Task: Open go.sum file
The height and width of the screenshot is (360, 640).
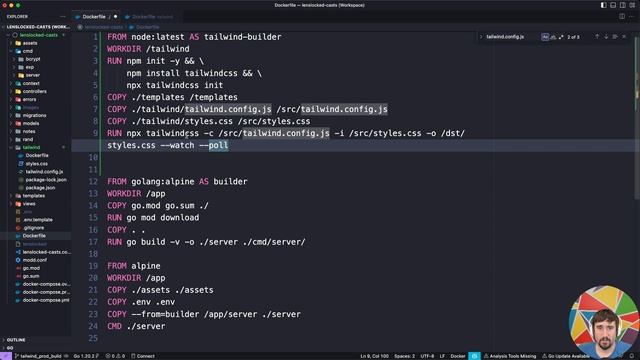Action: tap(31, 276)
